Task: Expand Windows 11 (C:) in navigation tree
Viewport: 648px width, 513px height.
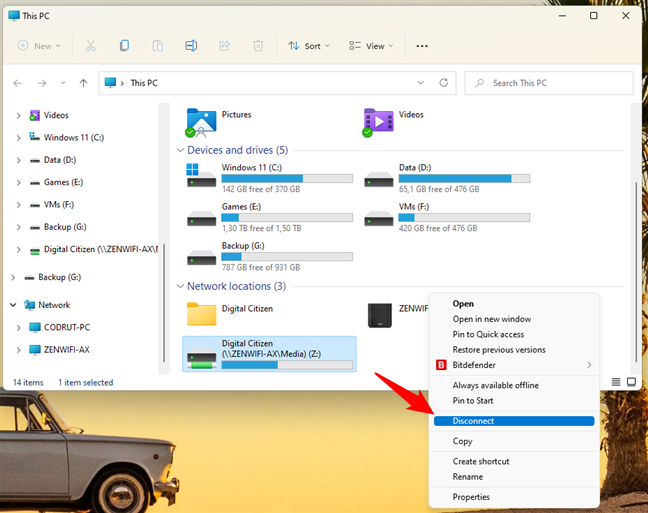Action: (x=19, y=138)
